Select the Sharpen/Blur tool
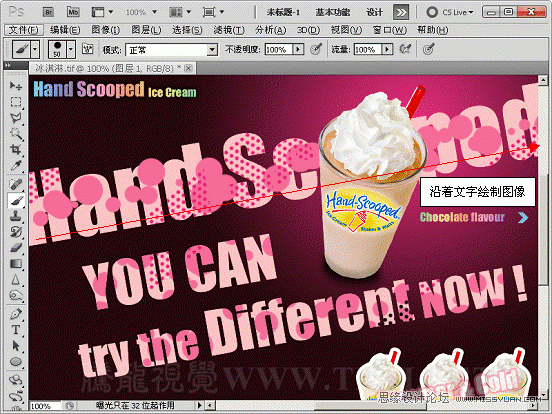Screen dimensions: 552x414 tap(15, 280)
